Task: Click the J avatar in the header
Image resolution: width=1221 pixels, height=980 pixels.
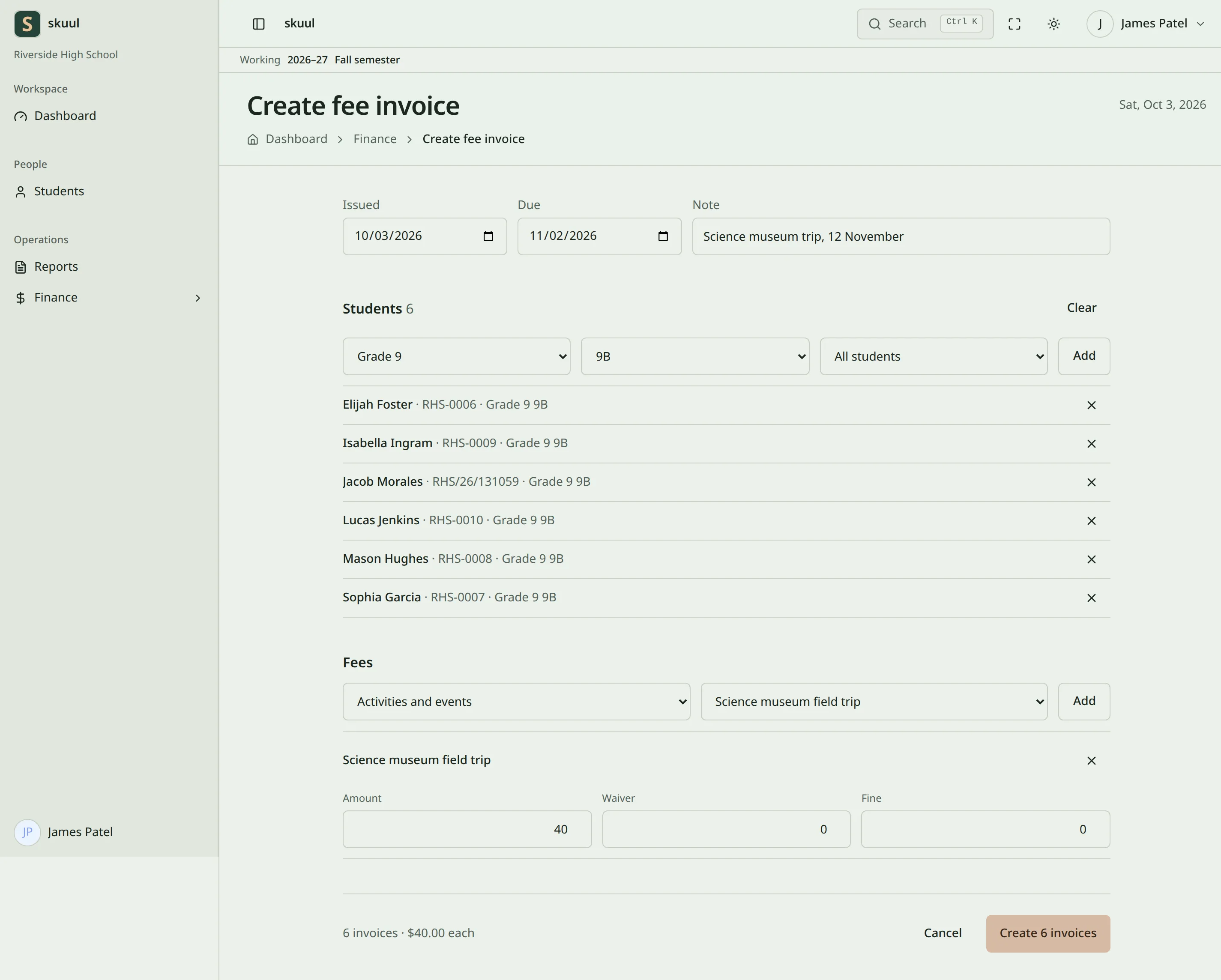Action: click(x=1100, y=24)
